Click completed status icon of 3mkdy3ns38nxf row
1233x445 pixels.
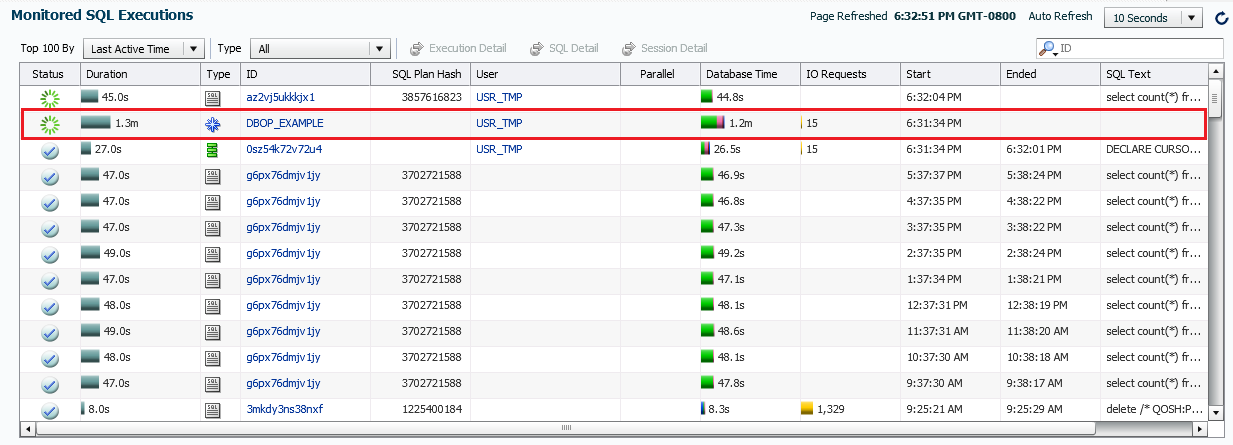(50, 410)
